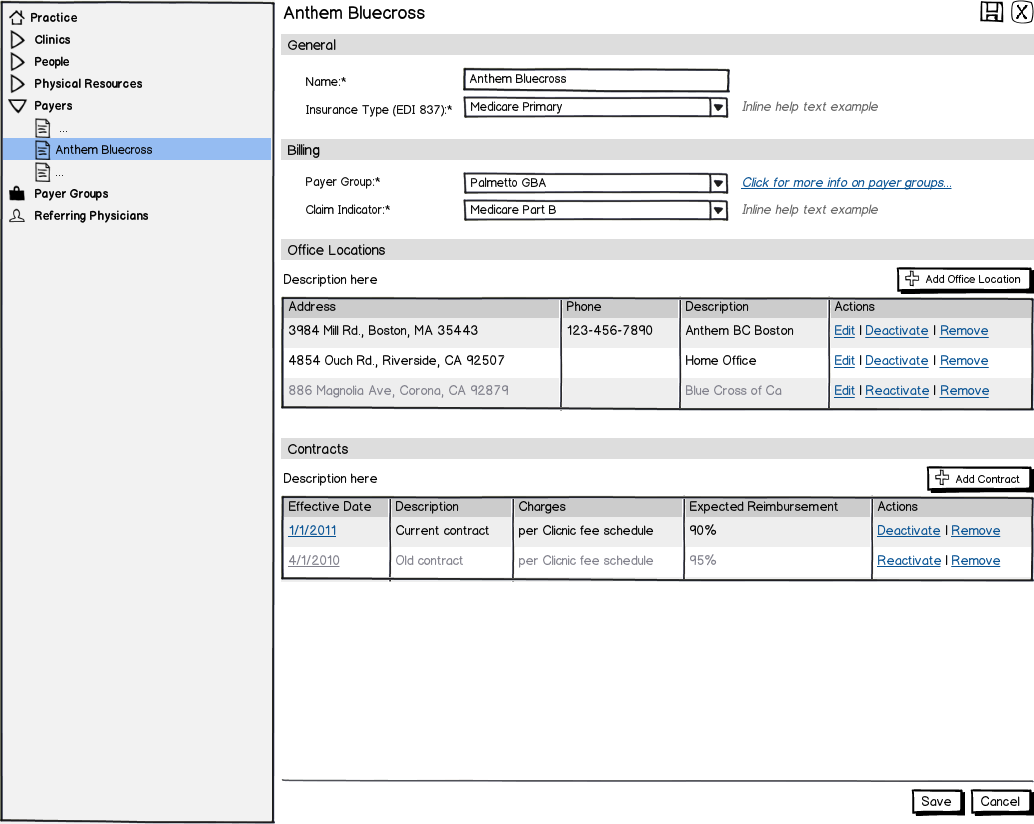Click plus icon in Add Office Location
1034x824 pixels.
pos(912,279)
